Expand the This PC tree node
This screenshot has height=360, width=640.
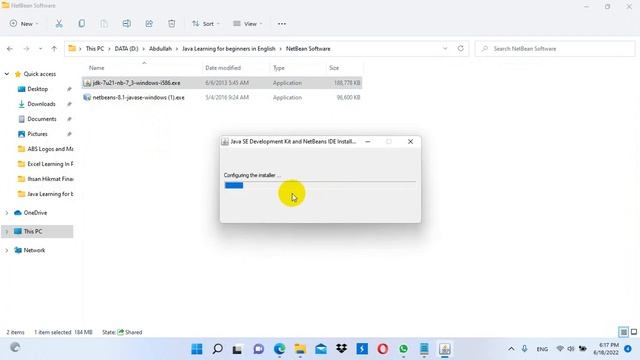(x=7, y=231)
